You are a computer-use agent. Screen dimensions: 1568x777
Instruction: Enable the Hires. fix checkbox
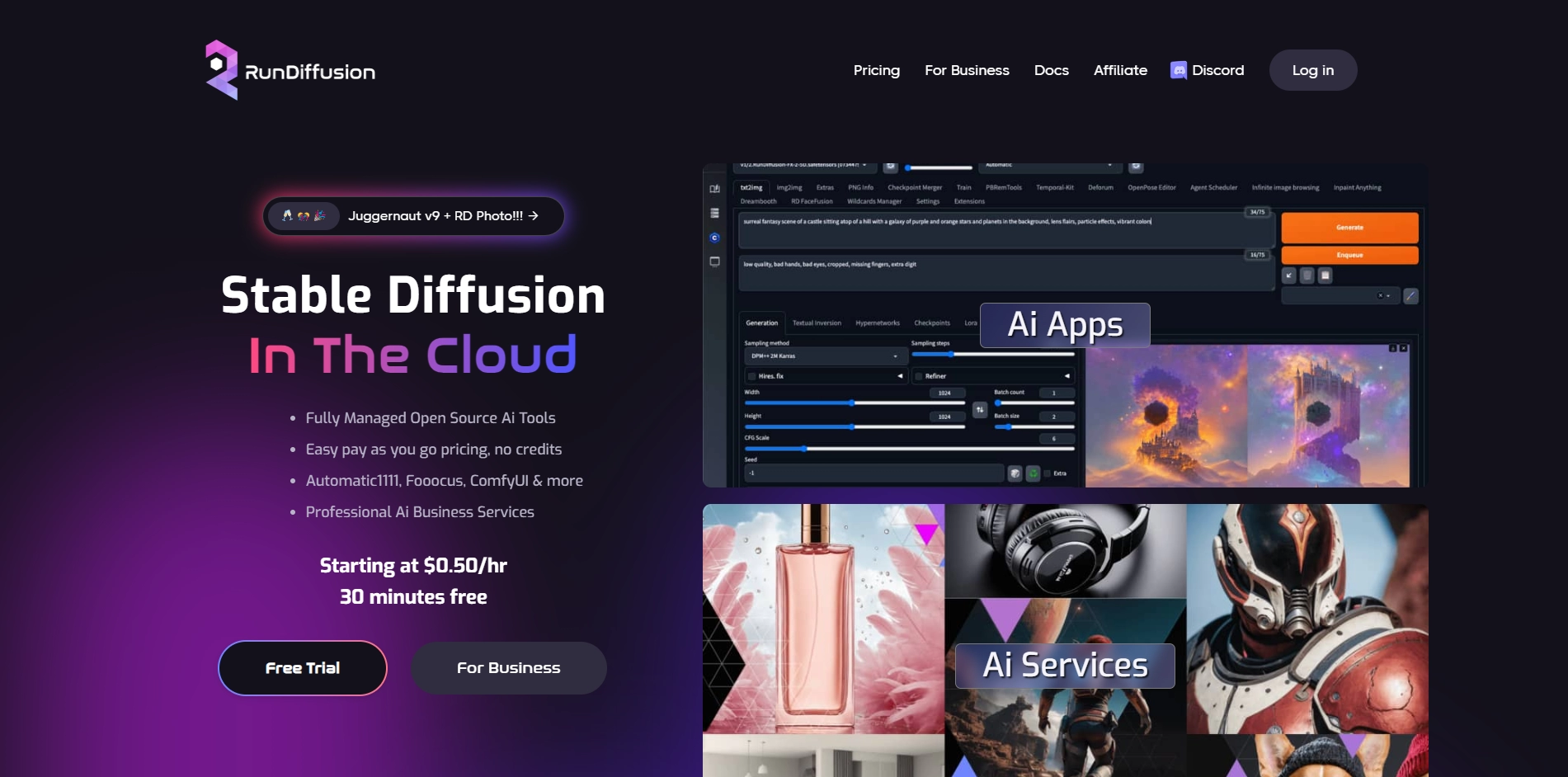click(x=751, y=376)
